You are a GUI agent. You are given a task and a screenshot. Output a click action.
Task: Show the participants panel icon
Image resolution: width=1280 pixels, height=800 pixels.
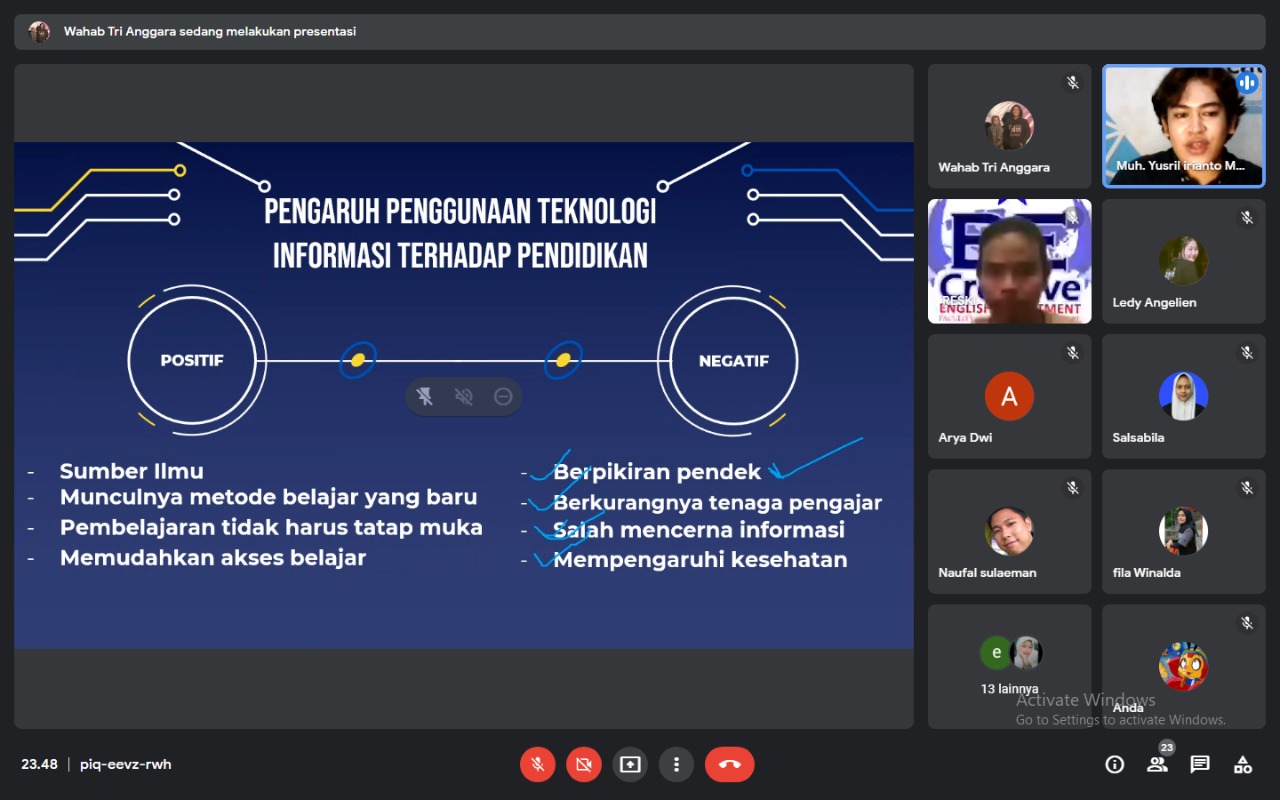coord(1156,764)
